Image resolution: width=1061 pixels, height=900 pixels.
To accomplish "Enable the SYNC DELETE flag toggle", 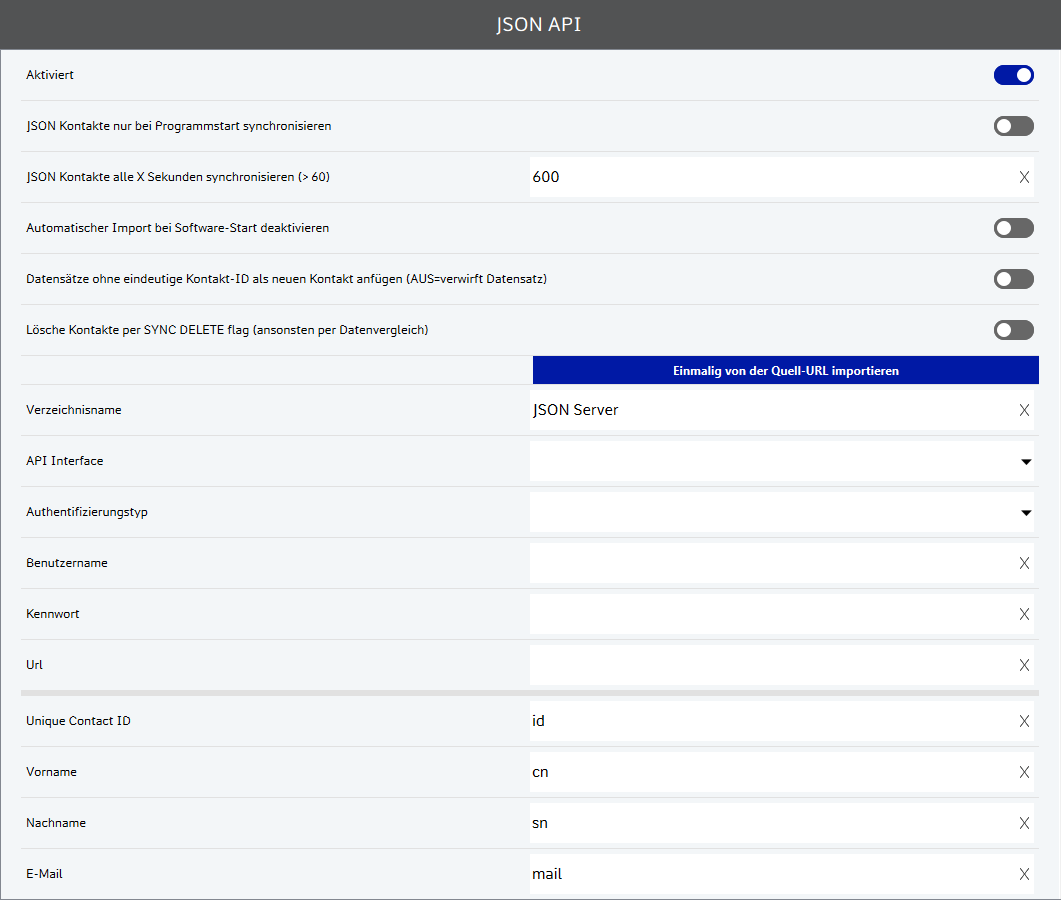I will 1013,330.
